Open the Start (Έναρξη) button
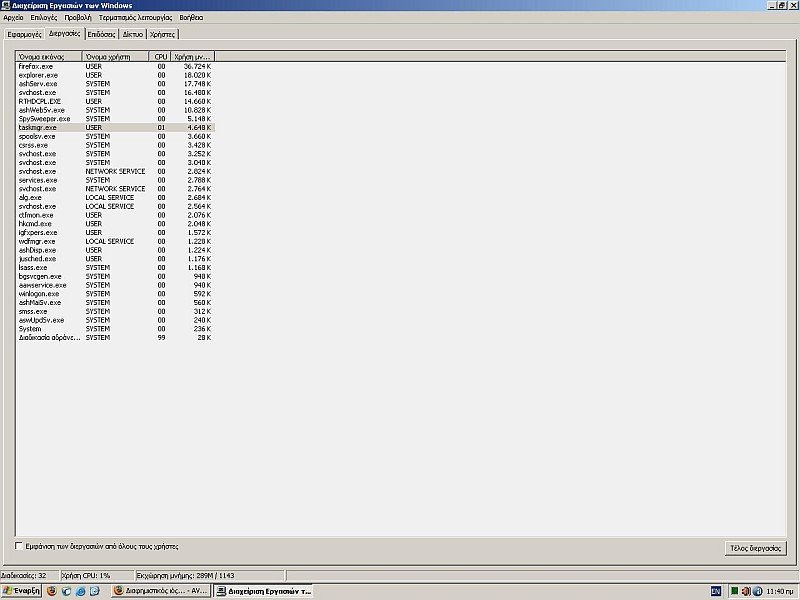The height and width of the screenshot is (600, 800). [21, 591]
